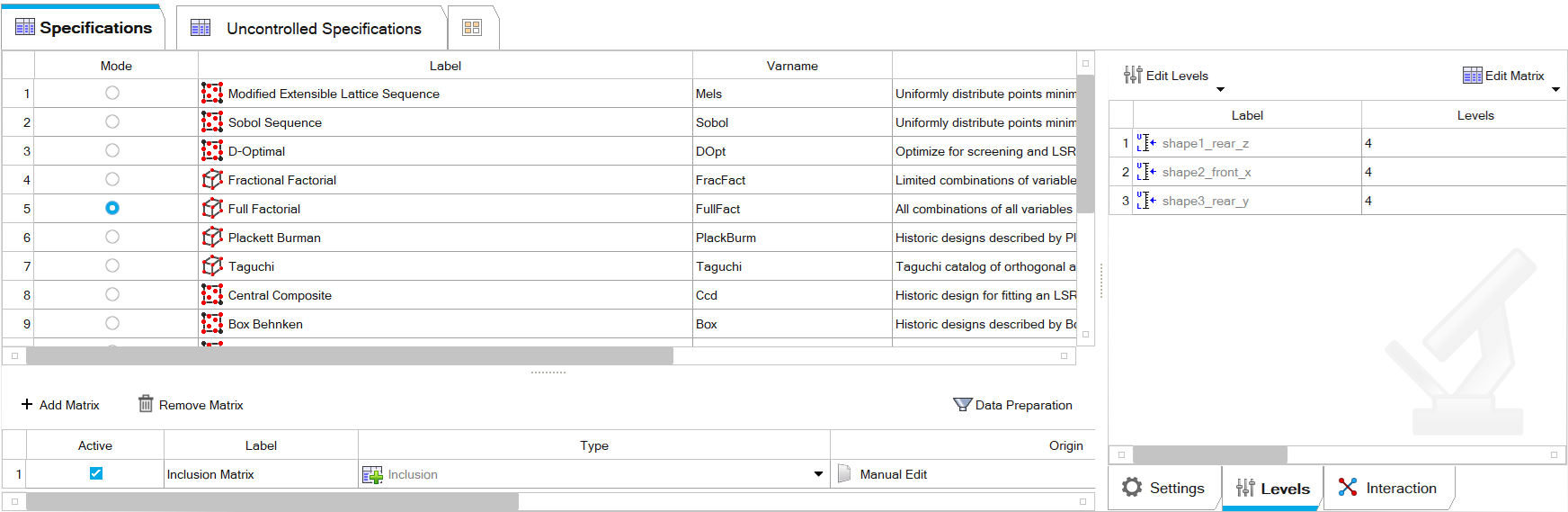This screenshot has height=512, width=1568.
Task: Click the Sobol Sequence design icon
Action: click(212, 122)
